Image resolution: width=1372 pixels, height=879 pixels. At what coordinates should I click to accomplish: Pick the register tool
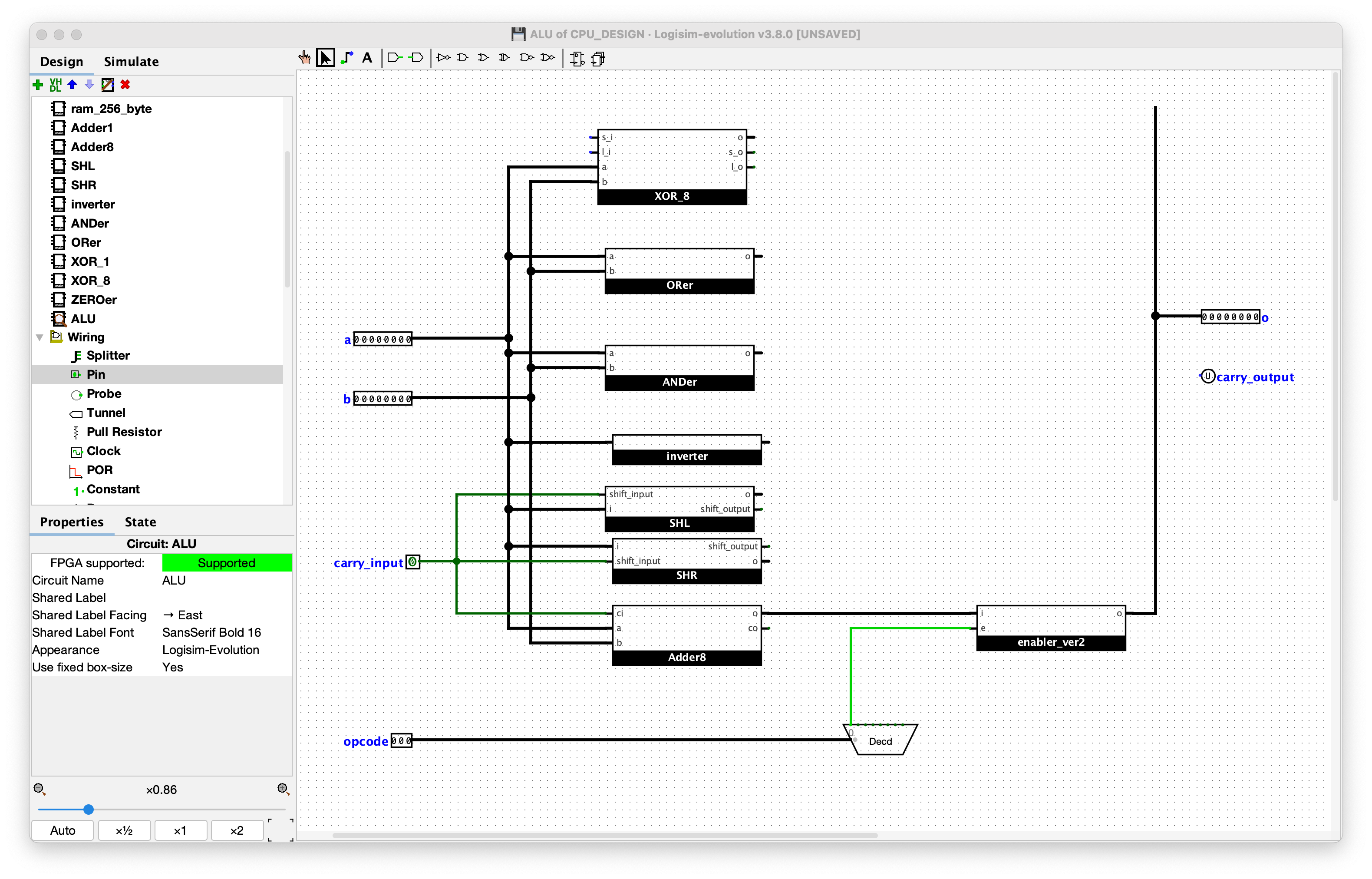pos(598,58)
